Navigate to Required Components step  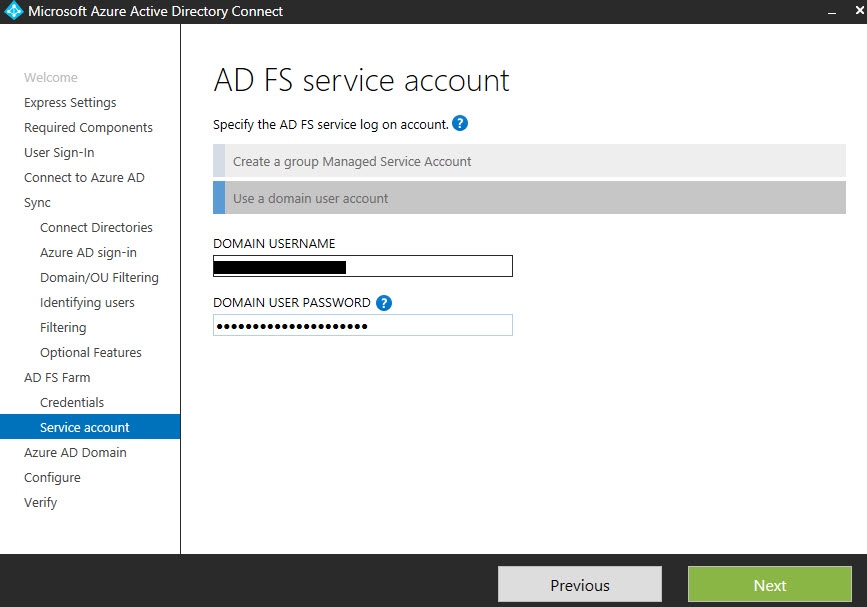88,128
